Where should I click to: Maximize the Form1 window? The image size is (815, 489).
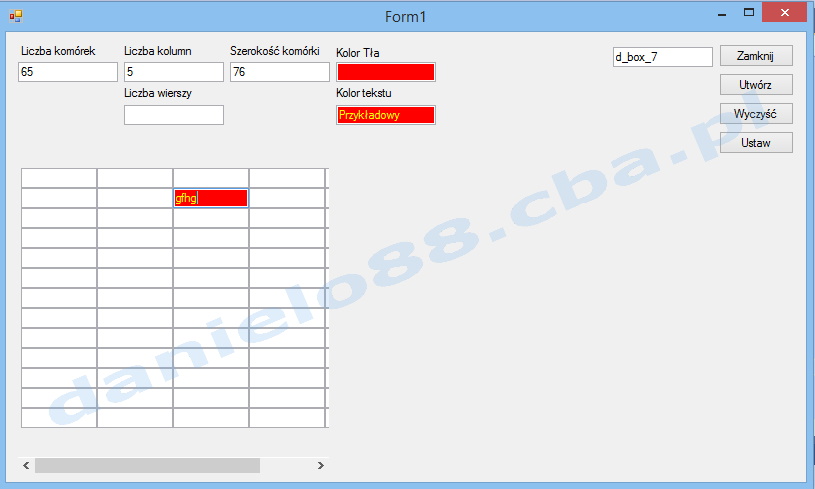[748, 13]
